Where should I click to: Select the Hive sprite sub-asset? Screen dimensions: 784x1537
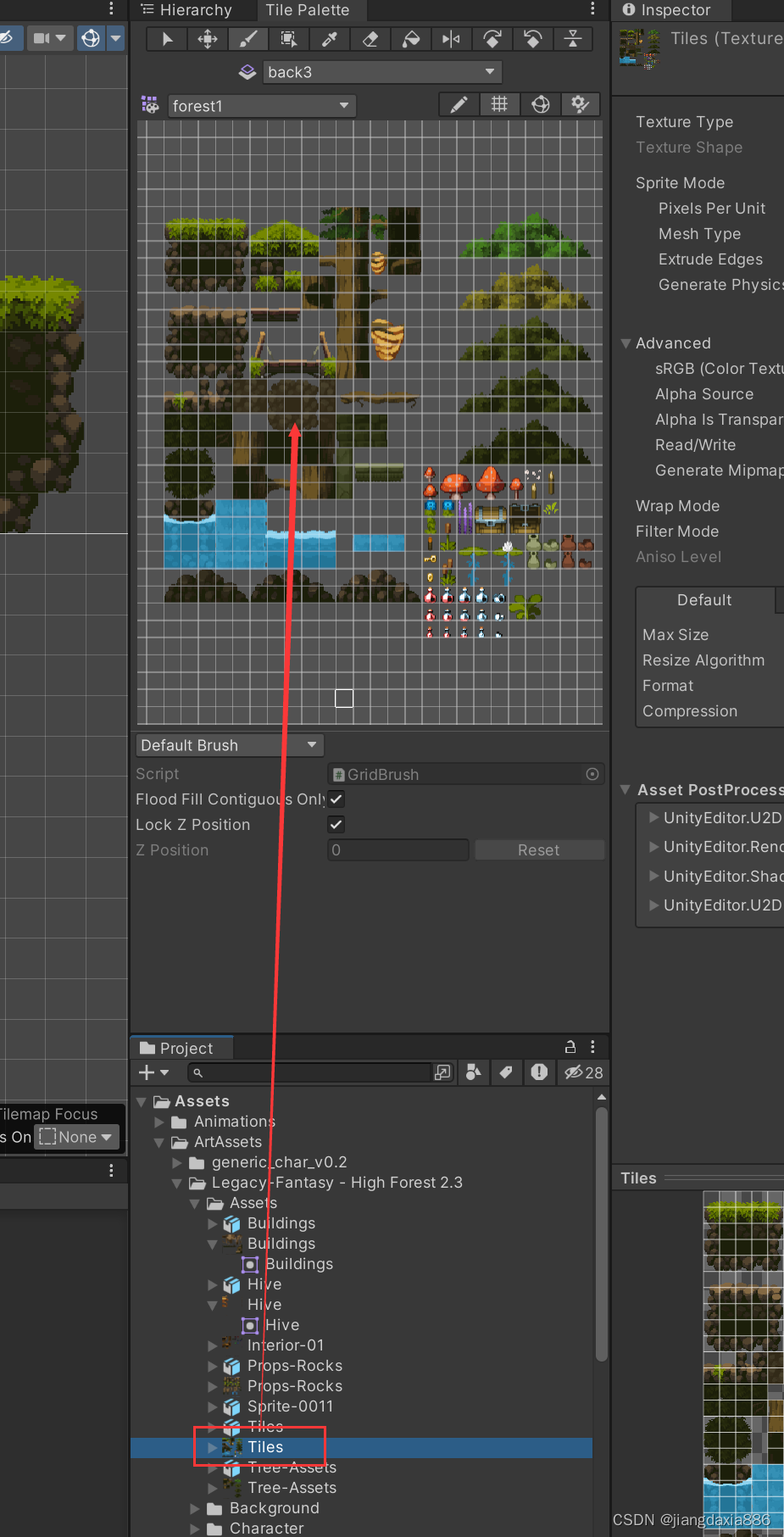[282, 1325]
